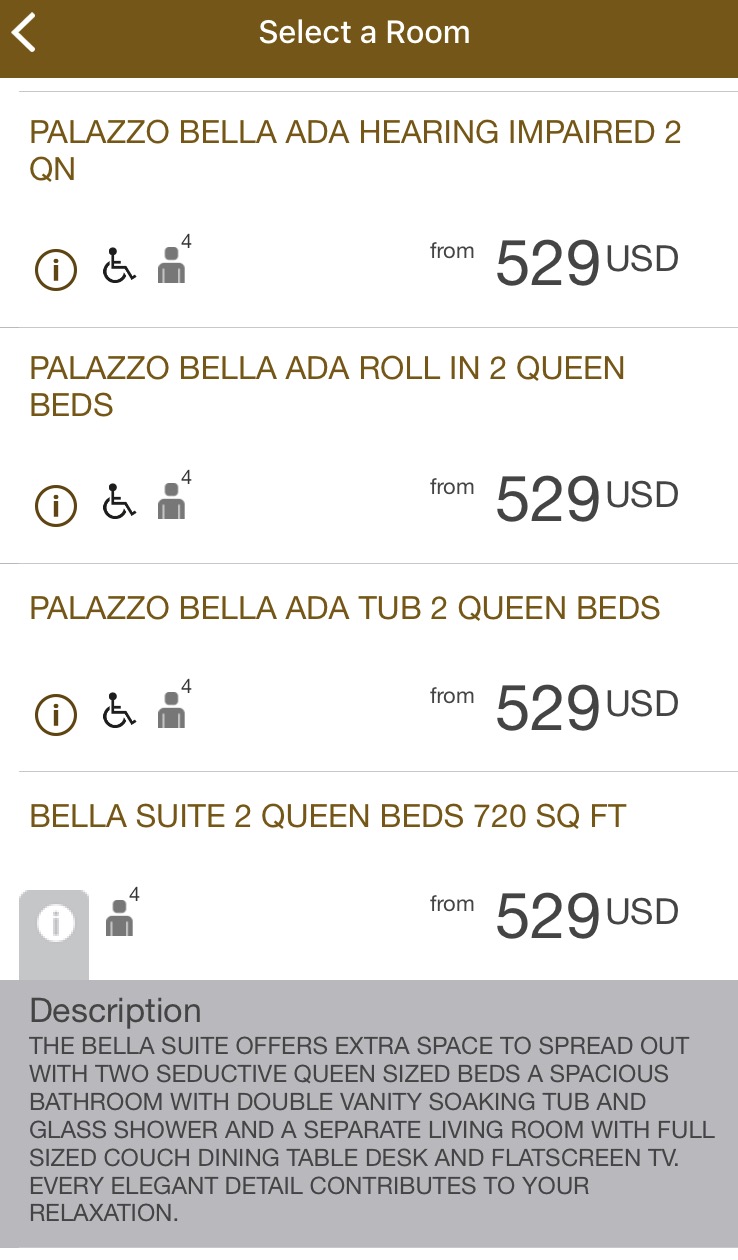The image size is (738, 1260).
Task: Tap occupancy icon on ADA Roll In room
Action: tap(172, 502)
